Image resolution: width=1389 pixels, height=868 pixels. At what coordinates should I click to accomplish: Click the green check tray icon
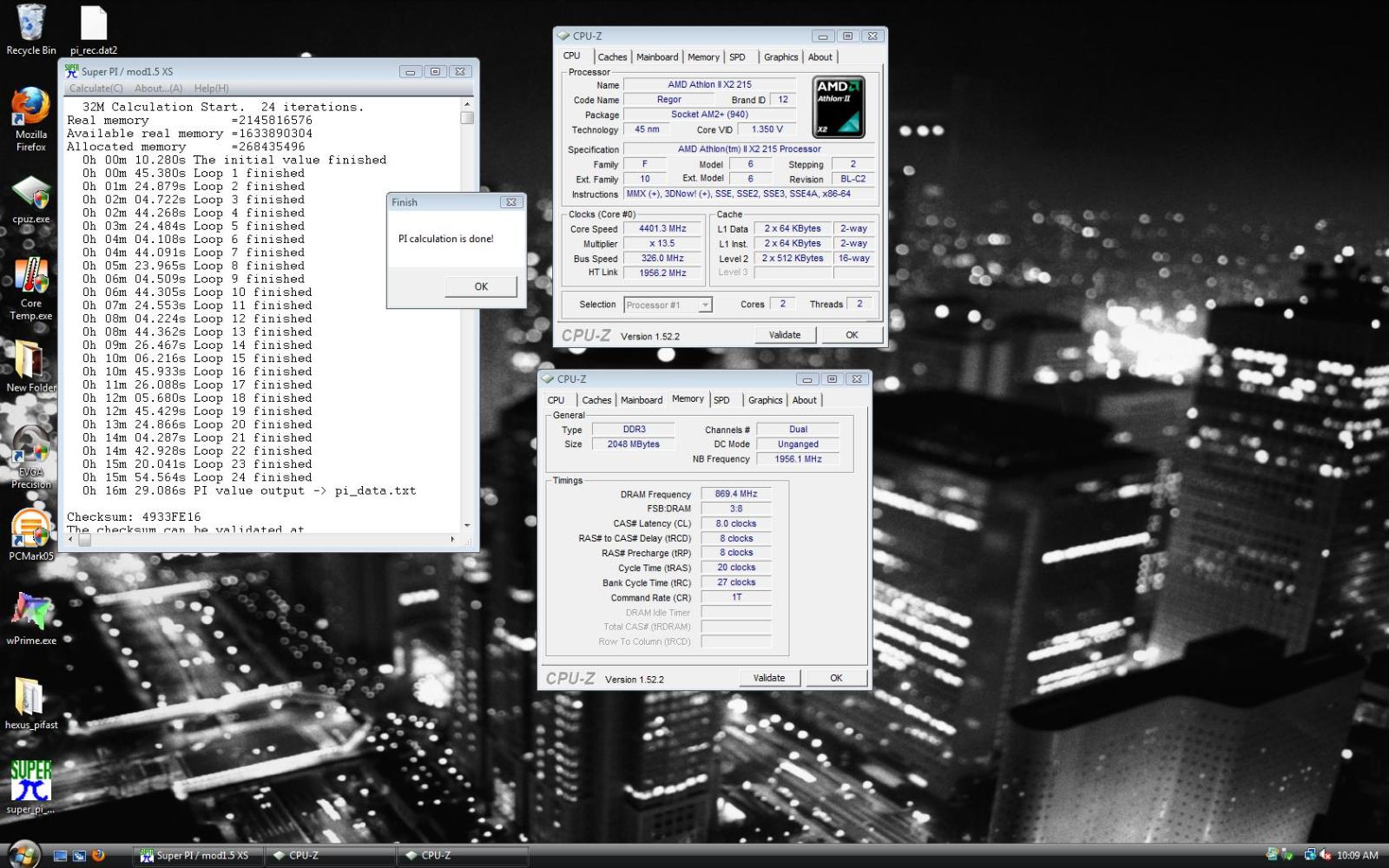(1288, 855)
